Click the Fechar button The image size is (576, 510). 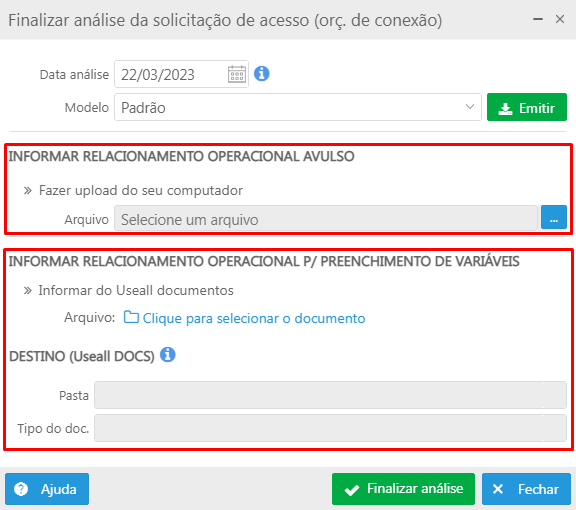(x=526, y=489)
